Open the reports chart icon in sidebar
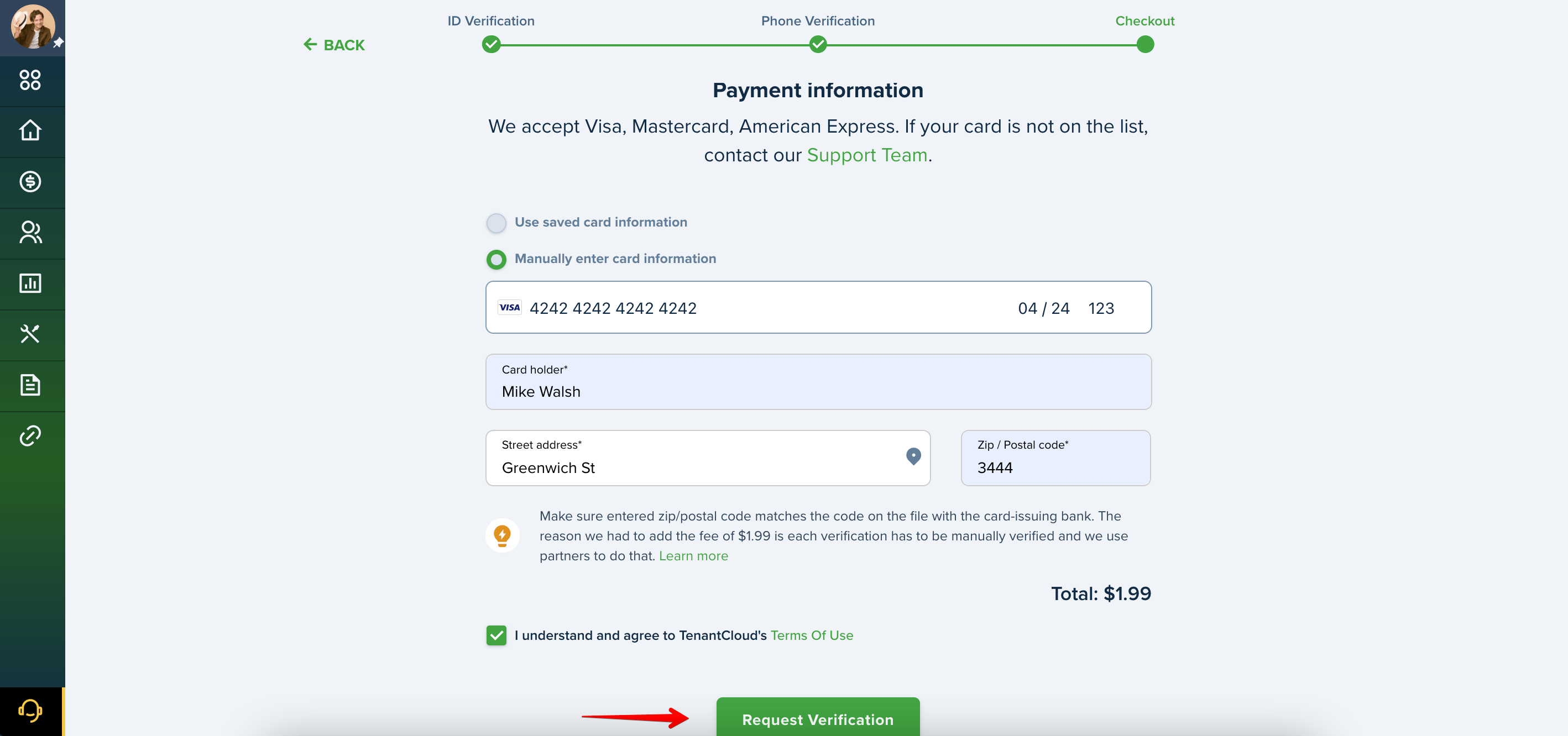The width and height of the screenshot is (1568, 736). click(x=30, y=283)
